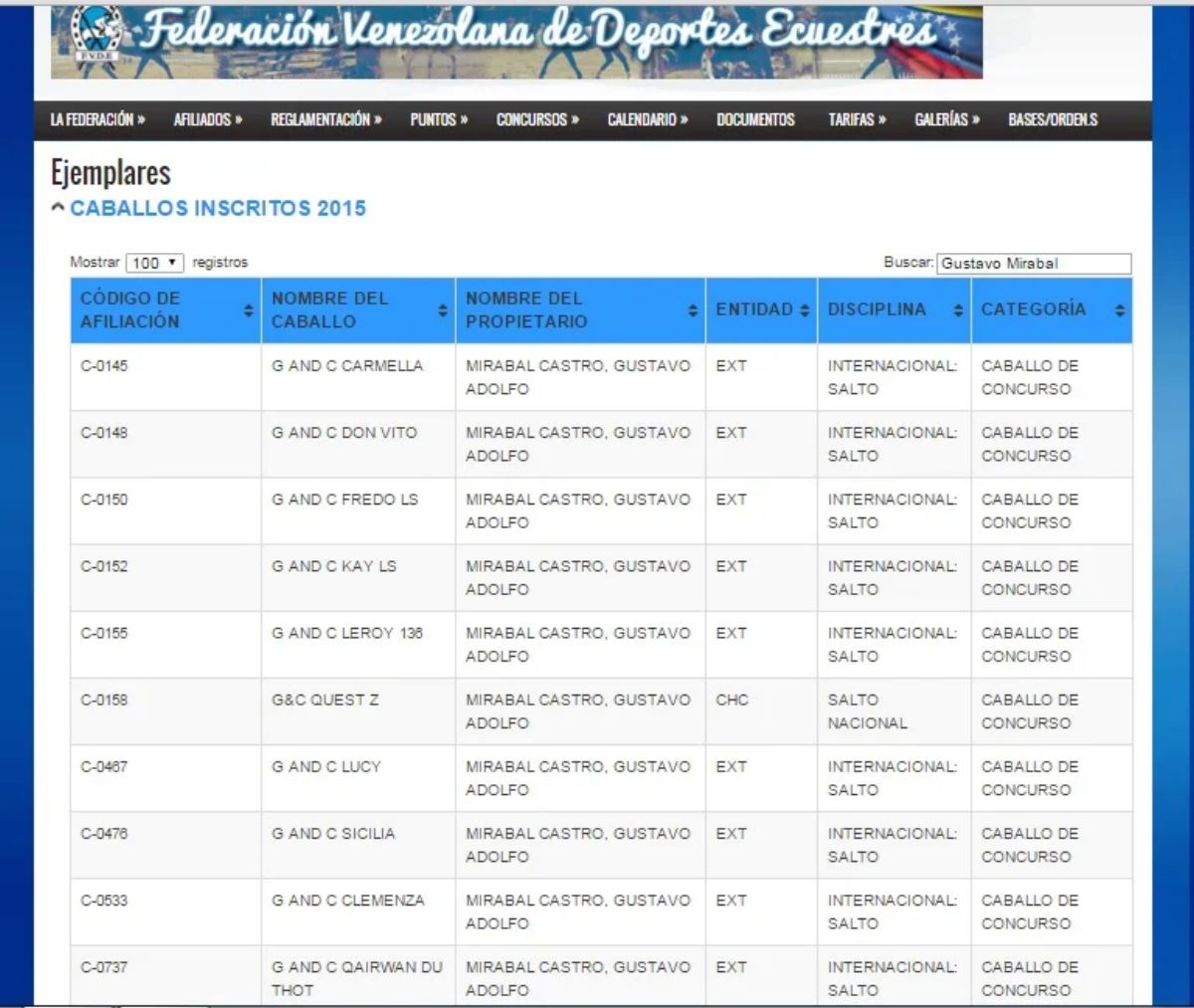Click the CABALLOS INSCRITOS 2015 heading link

(218, 208)
